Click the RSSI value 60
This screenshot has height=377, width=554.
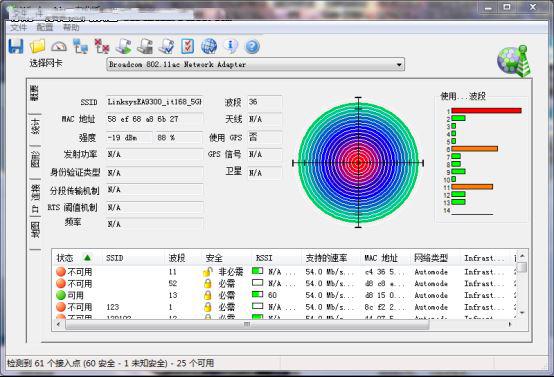coord(272,295)
